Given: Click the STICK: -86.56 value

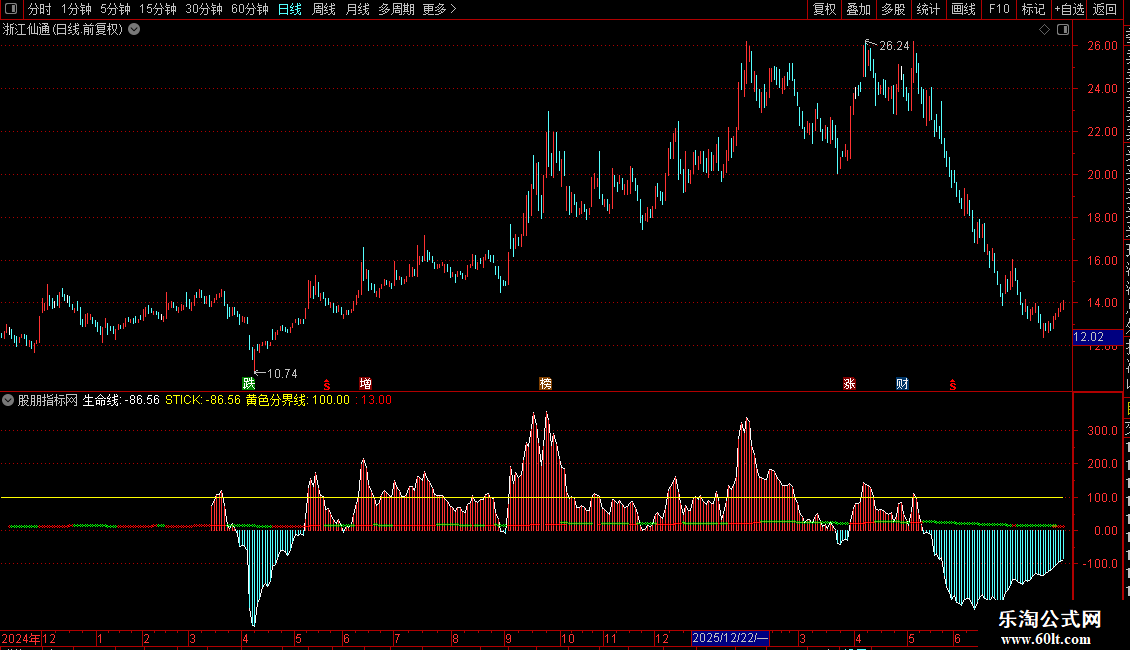Looking at the screenshot, I should pyautogui.click(x=203, y=400).
